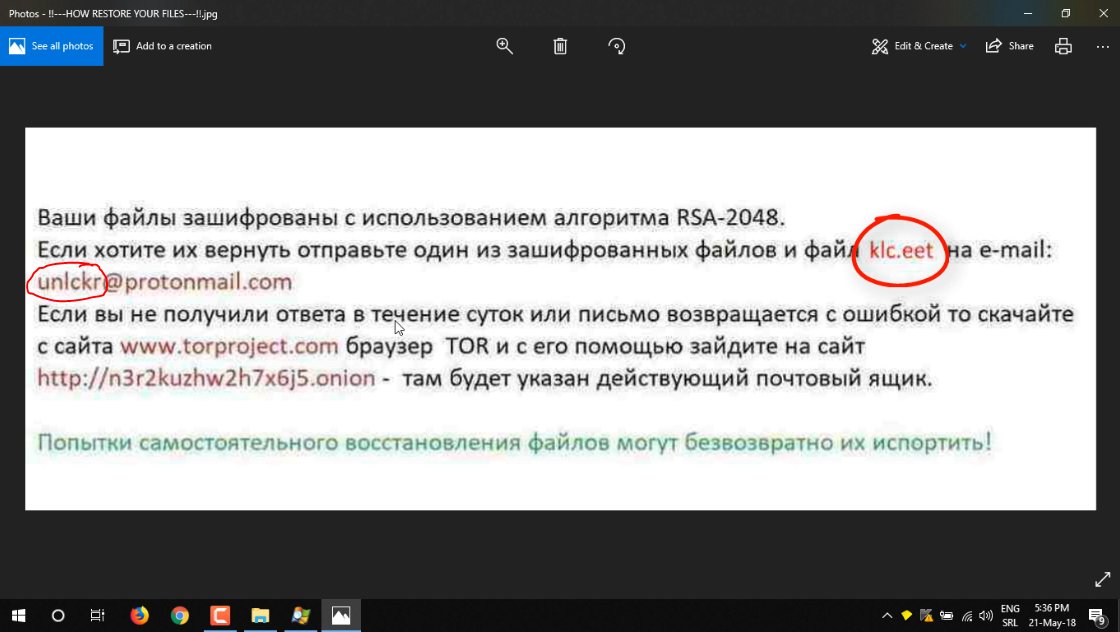Close the Photos window
This screenshot has height=632, width=1120.
pos(1103,13)
